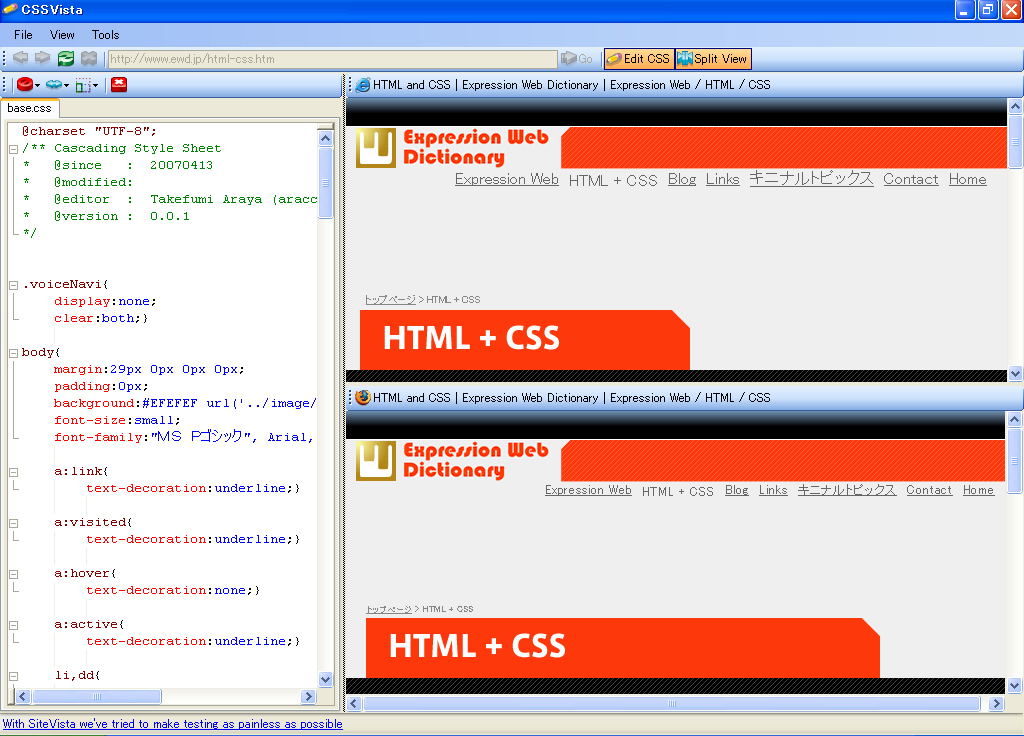Click the code editor's vertical scrollbar thumb
1024x736 pixels.
325,183
